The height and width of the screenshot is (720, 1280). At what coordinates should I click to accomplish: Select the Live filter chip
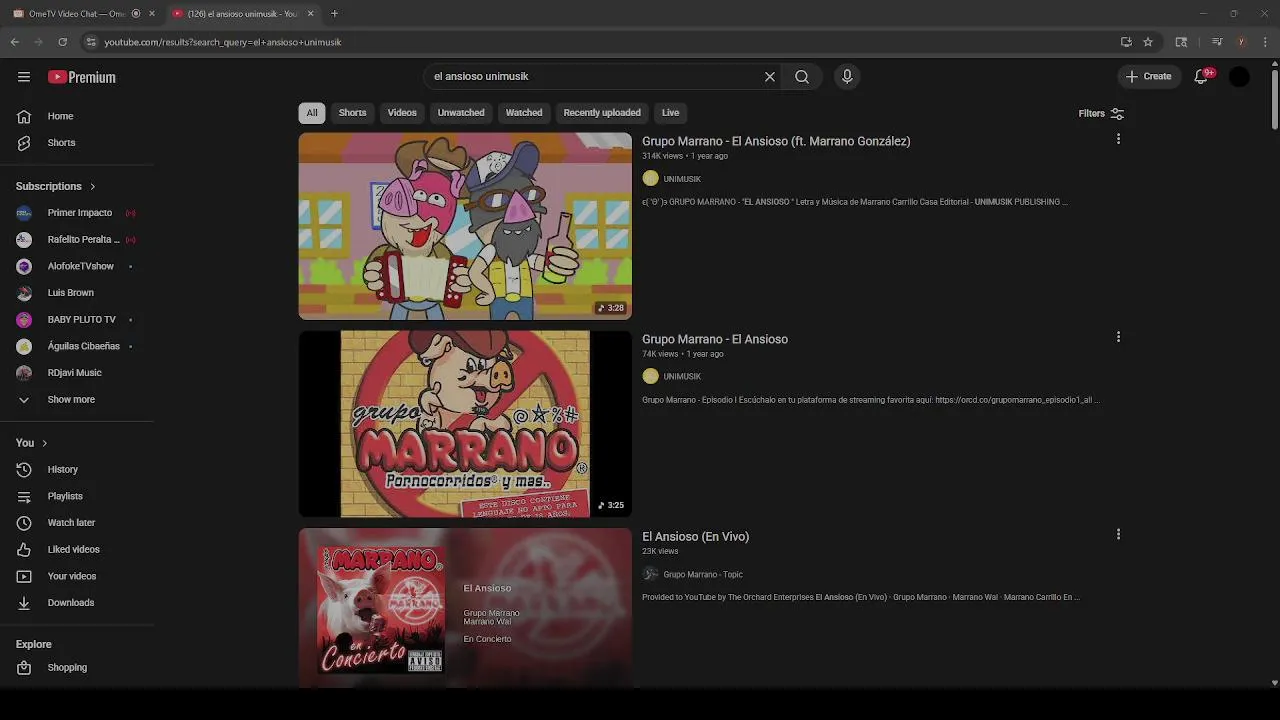[x=670, y=113]
